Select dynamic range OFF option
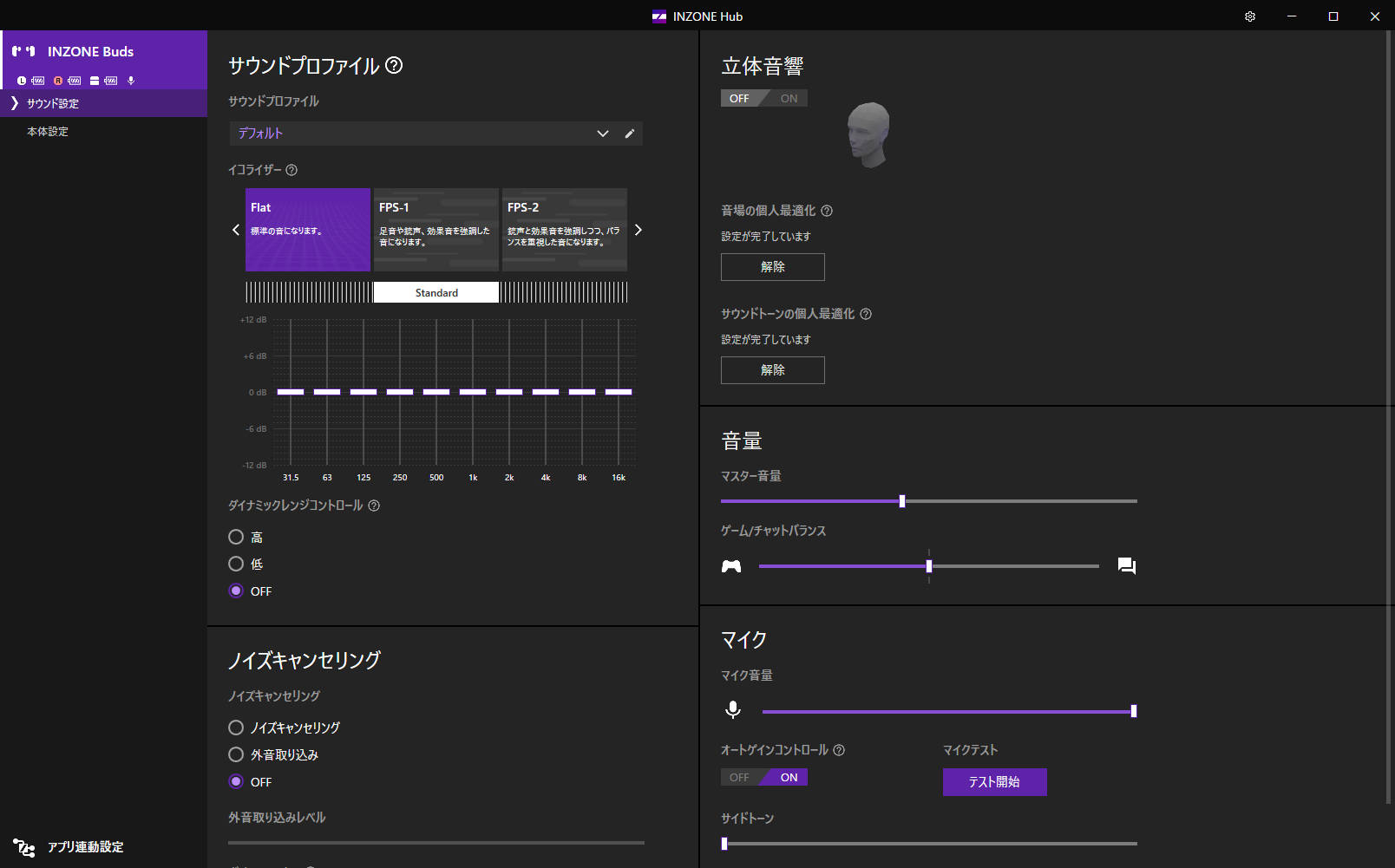The width and height of the screenshot is (1395, 868). pos(236,591)
